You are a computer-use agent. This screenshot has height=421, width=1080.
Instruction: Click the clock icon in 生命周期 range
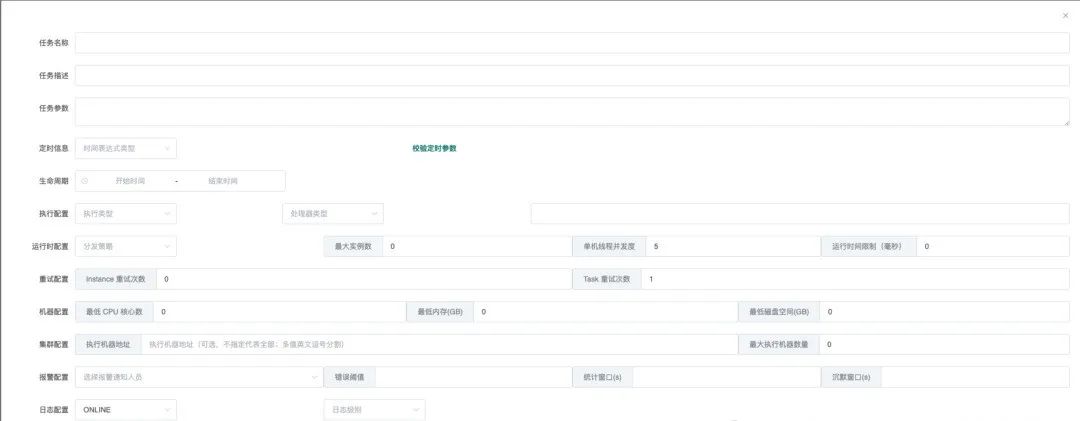85,181
